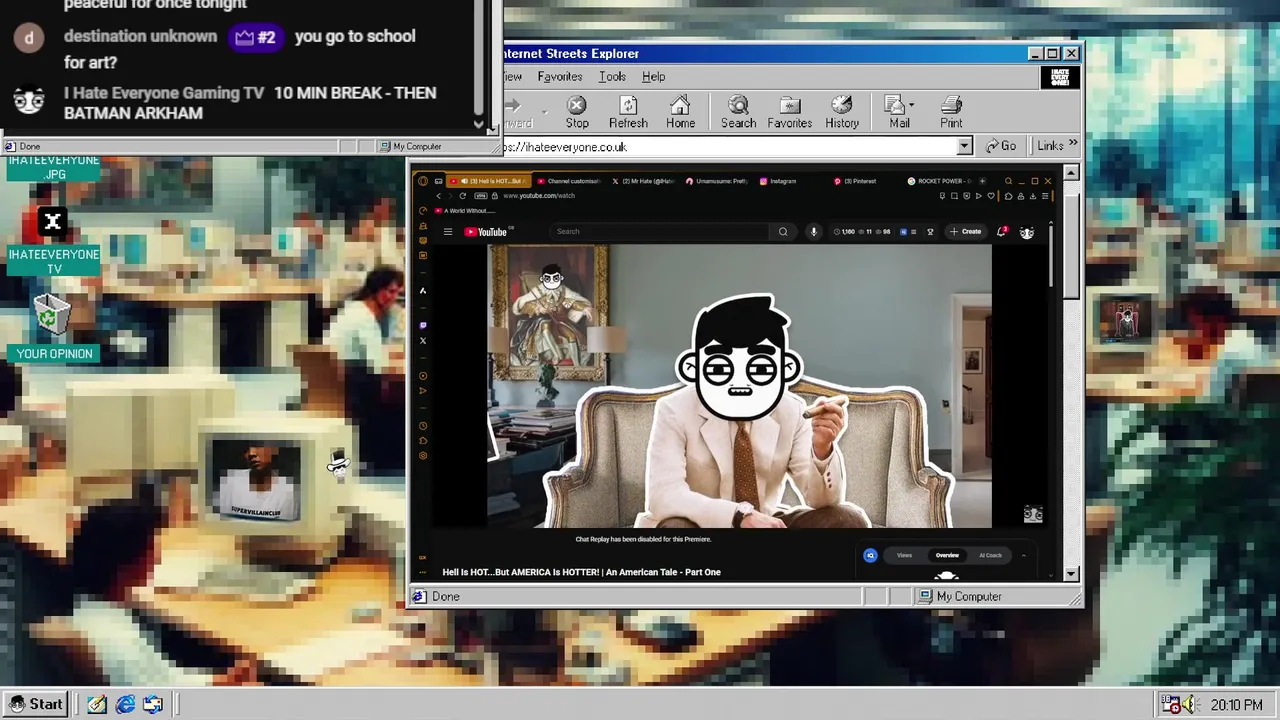Open Favorites toolbar button
Image resolution: width=1280 pixels, height=720 pixels.
(x=790, y=112)
